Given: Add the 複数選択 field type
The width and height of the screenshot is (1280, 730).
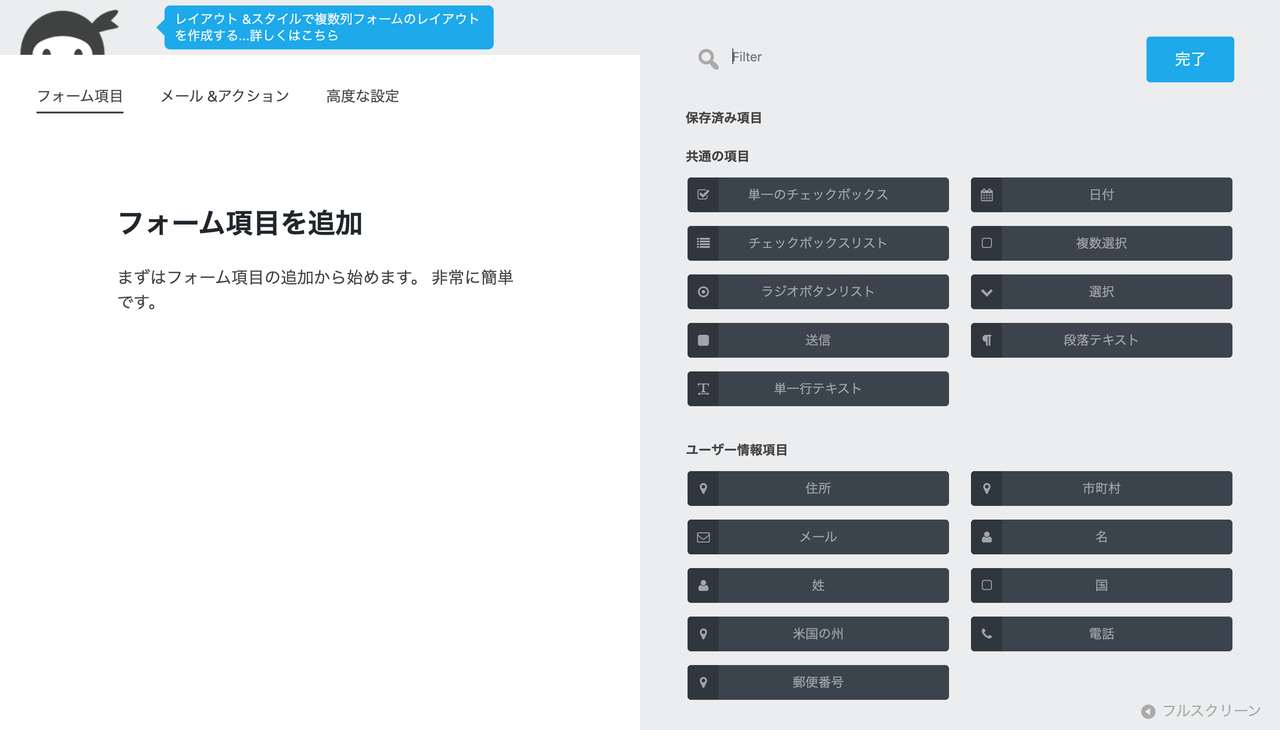Looking at the screenshot, I should 1101,243.
